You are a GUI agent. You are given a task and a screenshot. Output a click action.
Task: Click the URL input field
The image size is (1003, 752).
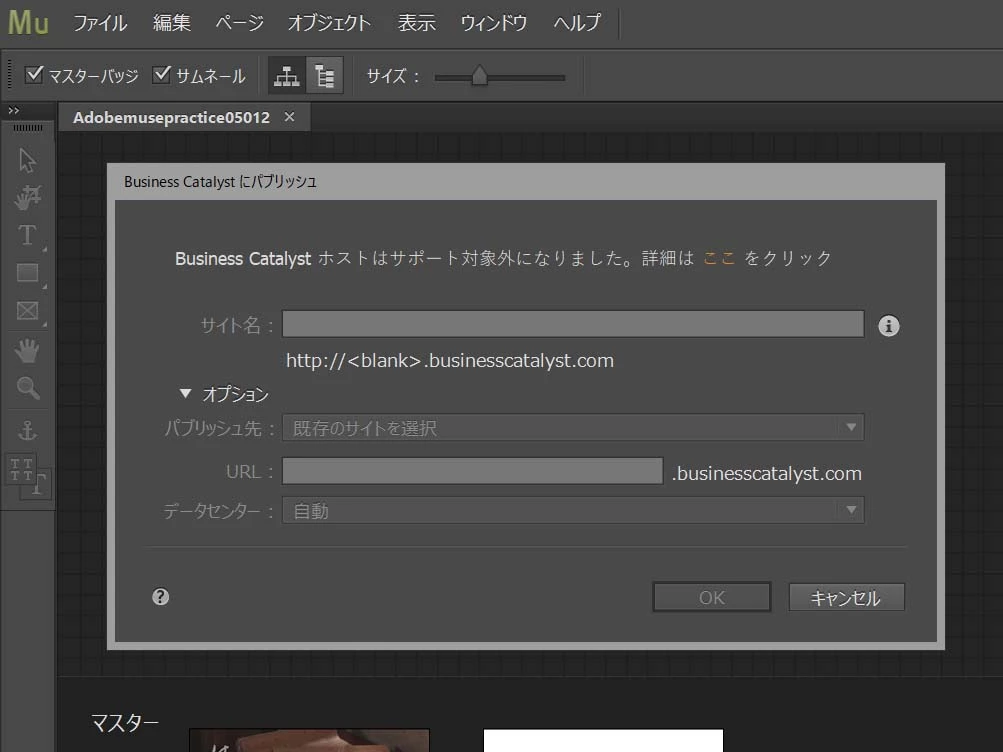[473, 471]
